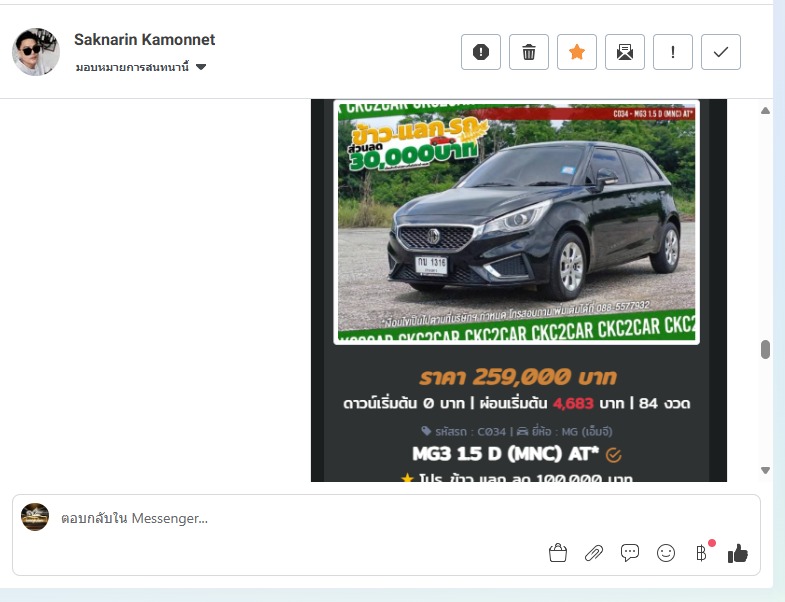Send a thumbs-up like

[x=738, y=553]
